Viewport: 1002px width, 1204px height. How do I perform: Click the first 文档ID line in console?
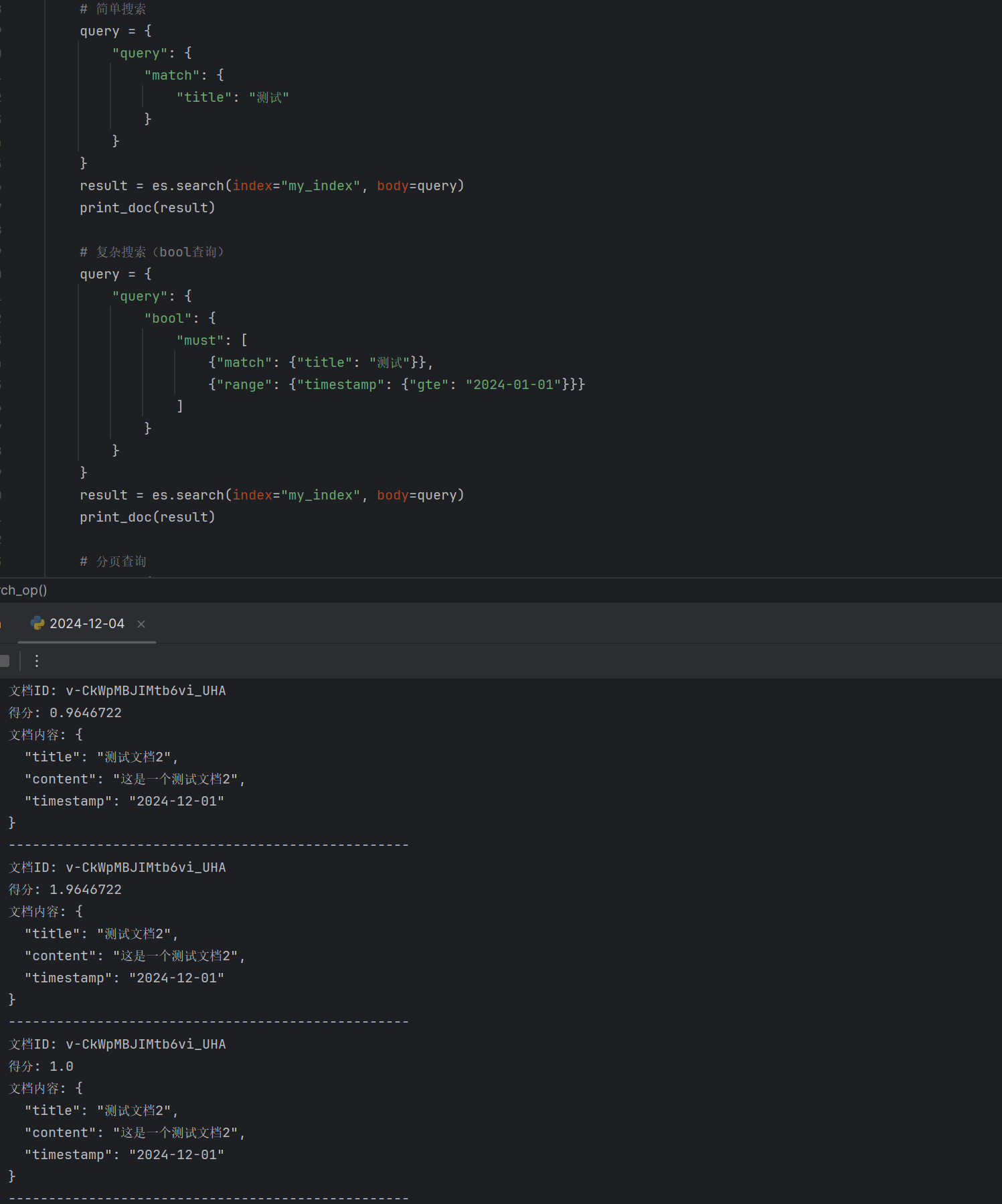(117, 691)
